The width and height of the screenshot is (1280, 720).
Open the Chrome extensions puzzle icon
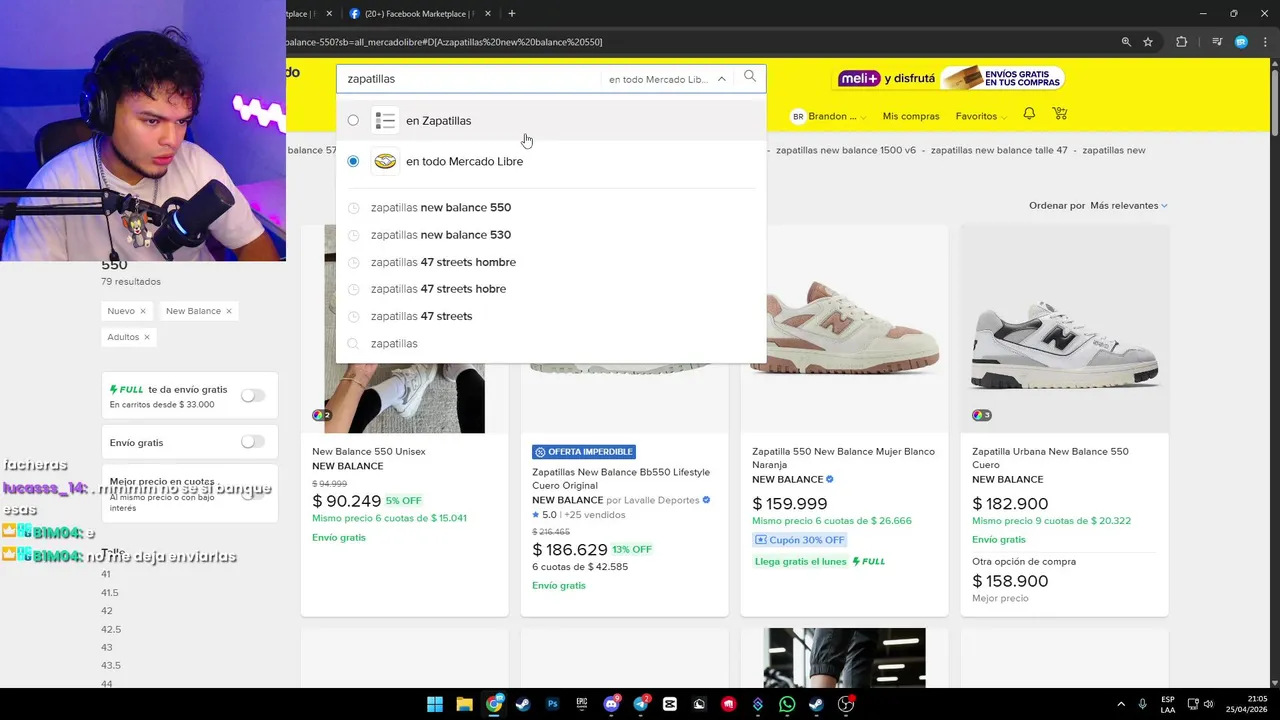point(1182,42)
